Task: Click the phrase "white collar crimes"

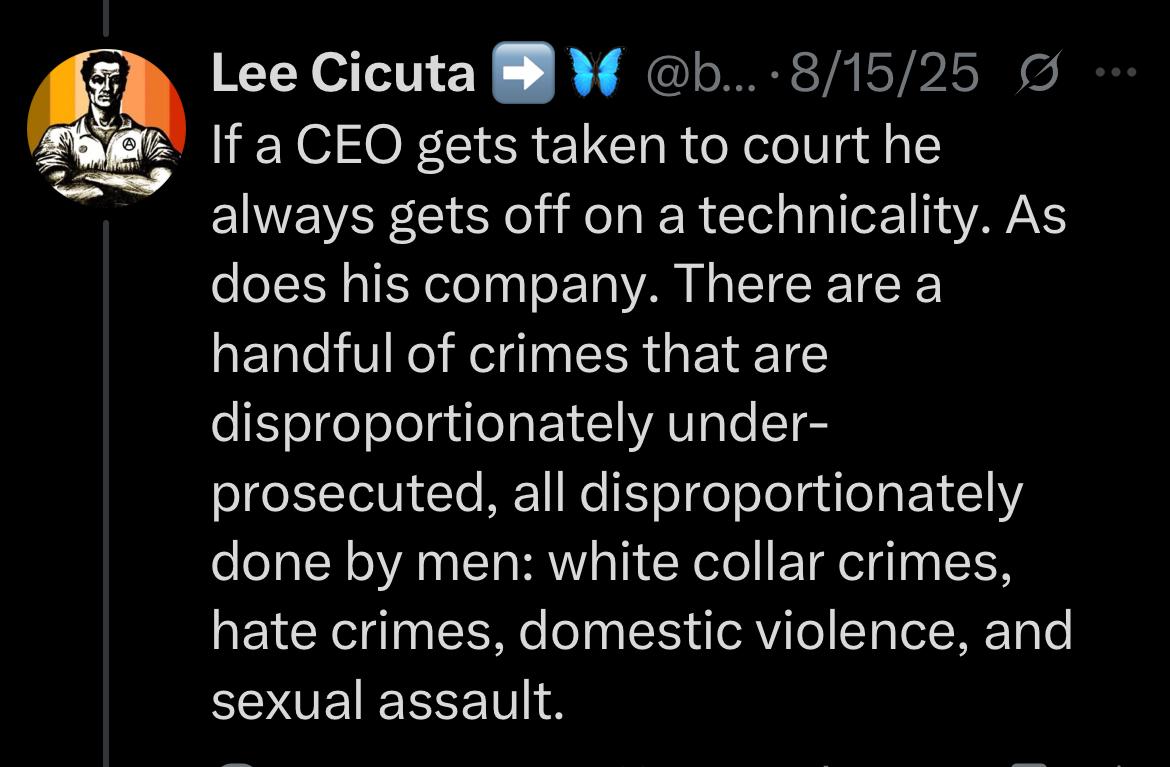Action: click(x=775, y=564)
